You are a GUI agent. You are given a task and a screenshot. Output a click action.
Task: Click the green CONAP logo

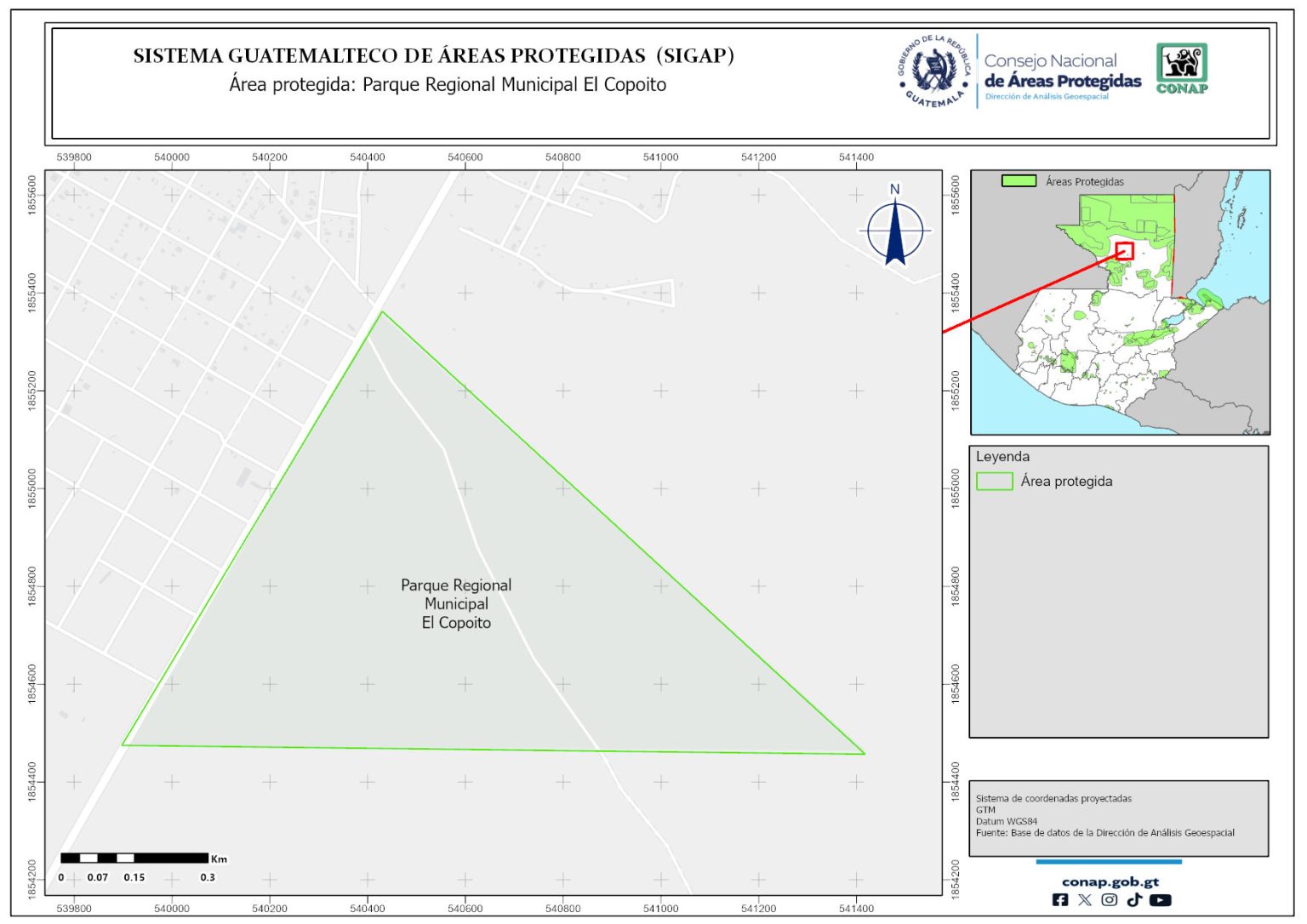(x=1182, y=68)
